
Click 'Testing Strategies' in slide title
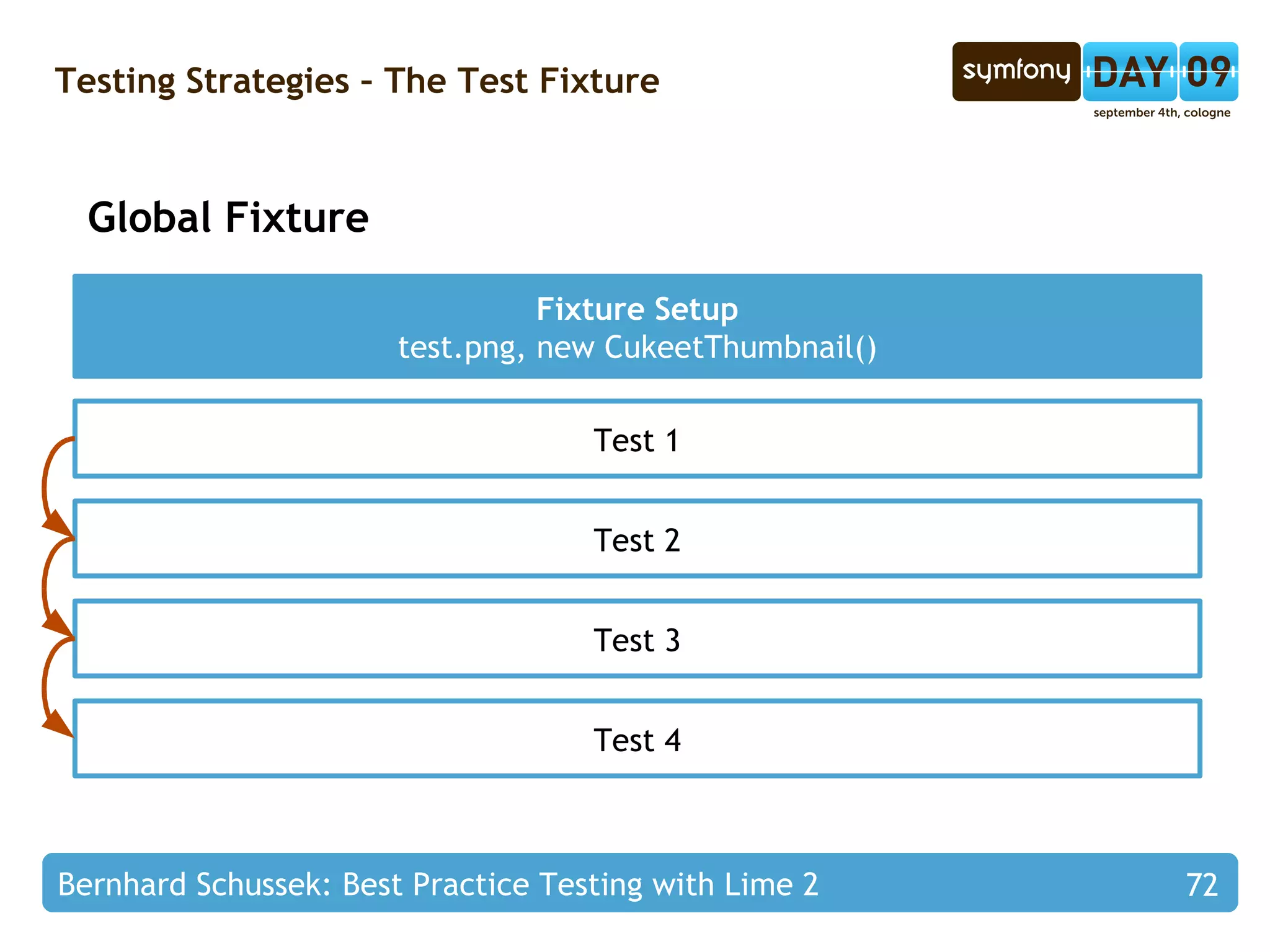click(202, 81)
